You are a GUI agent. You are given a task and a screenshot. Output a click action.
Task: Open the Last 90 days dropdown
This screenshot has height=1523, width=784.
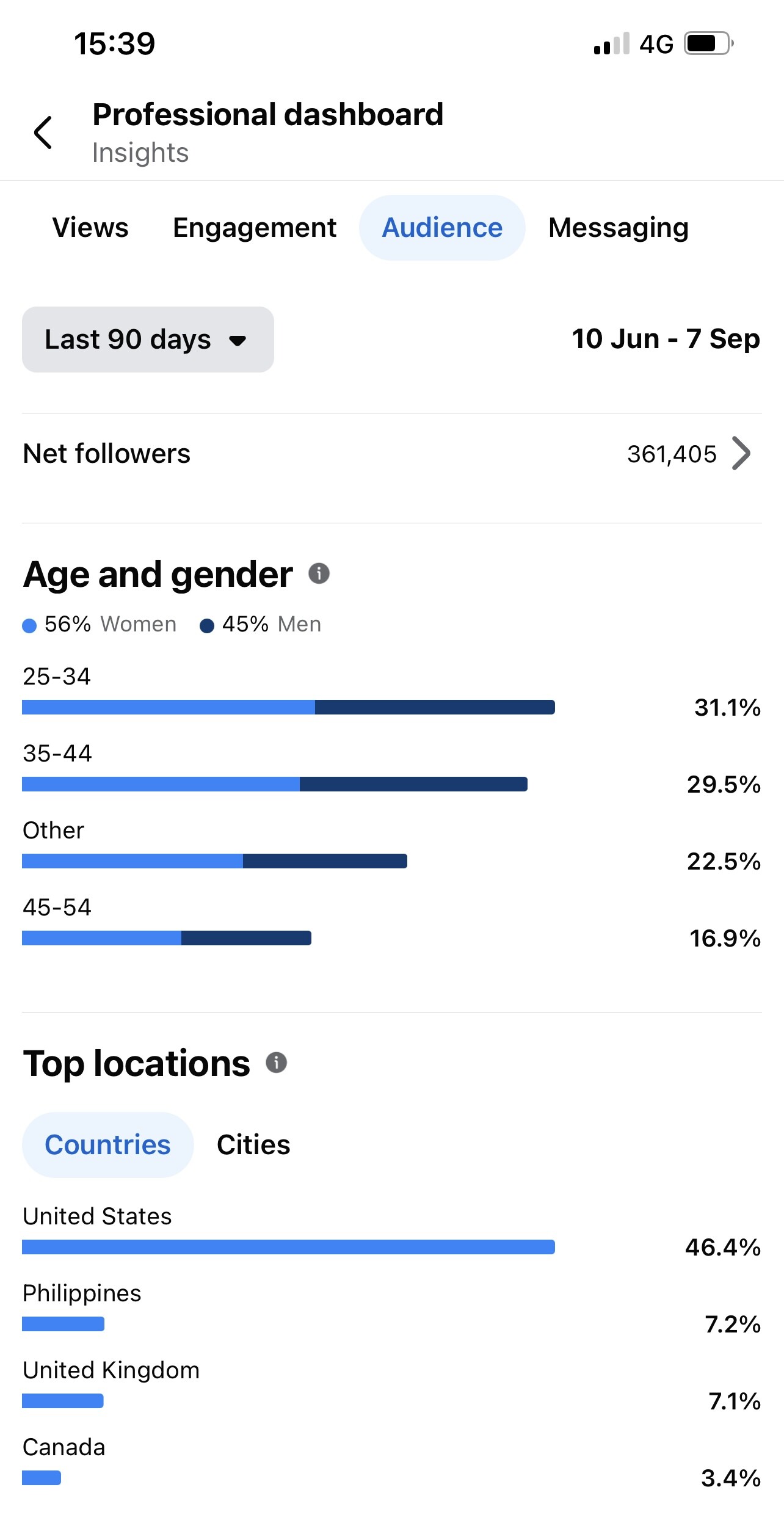tap(148, 340)
